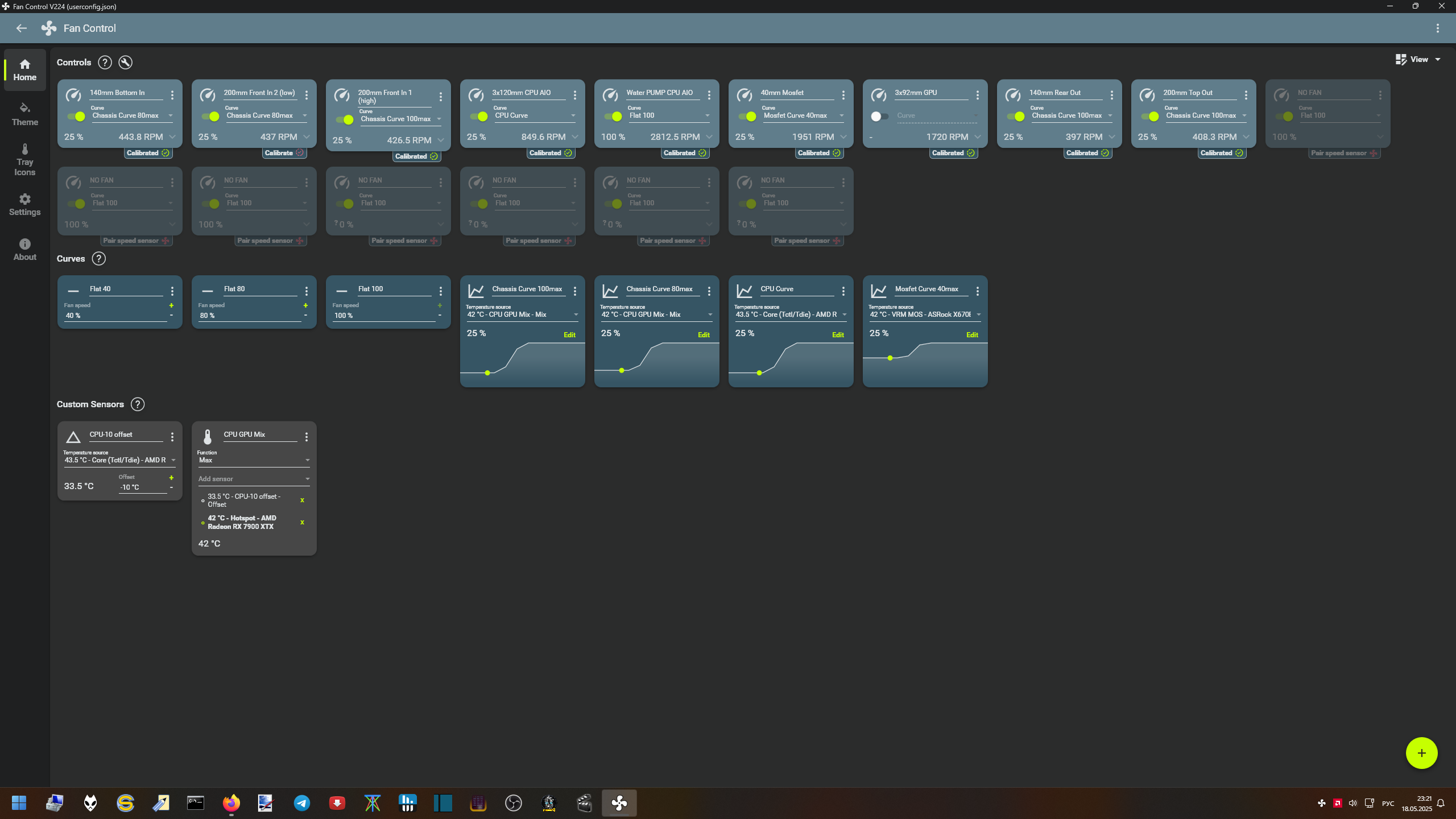
Task: Click the yellow add plus button
Action: (x=1421, y=753)
